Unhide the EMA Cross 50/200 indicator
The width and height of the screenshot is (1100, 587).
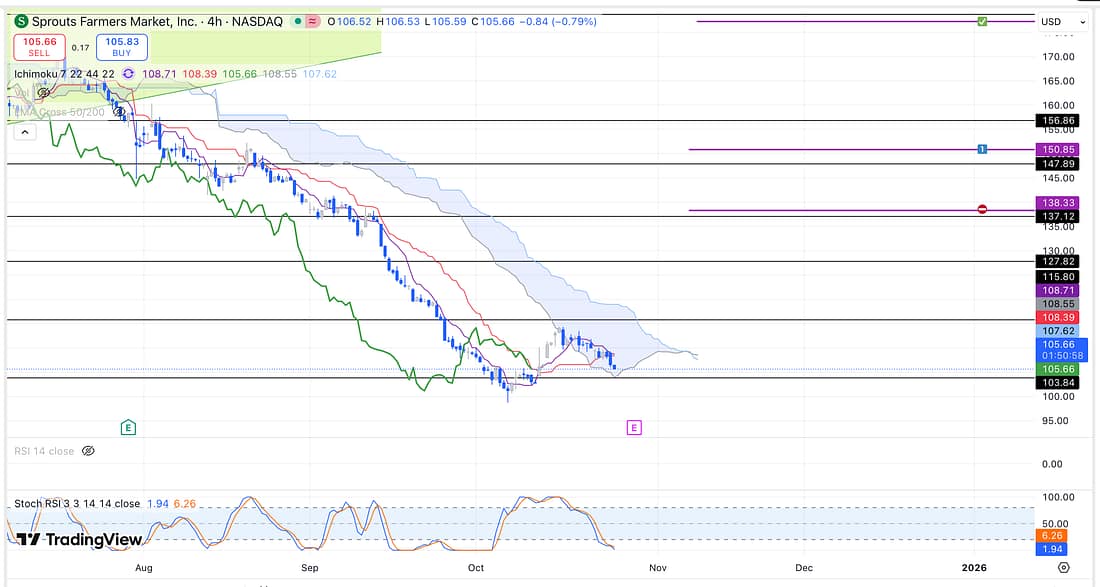click(x=120, y=112)
